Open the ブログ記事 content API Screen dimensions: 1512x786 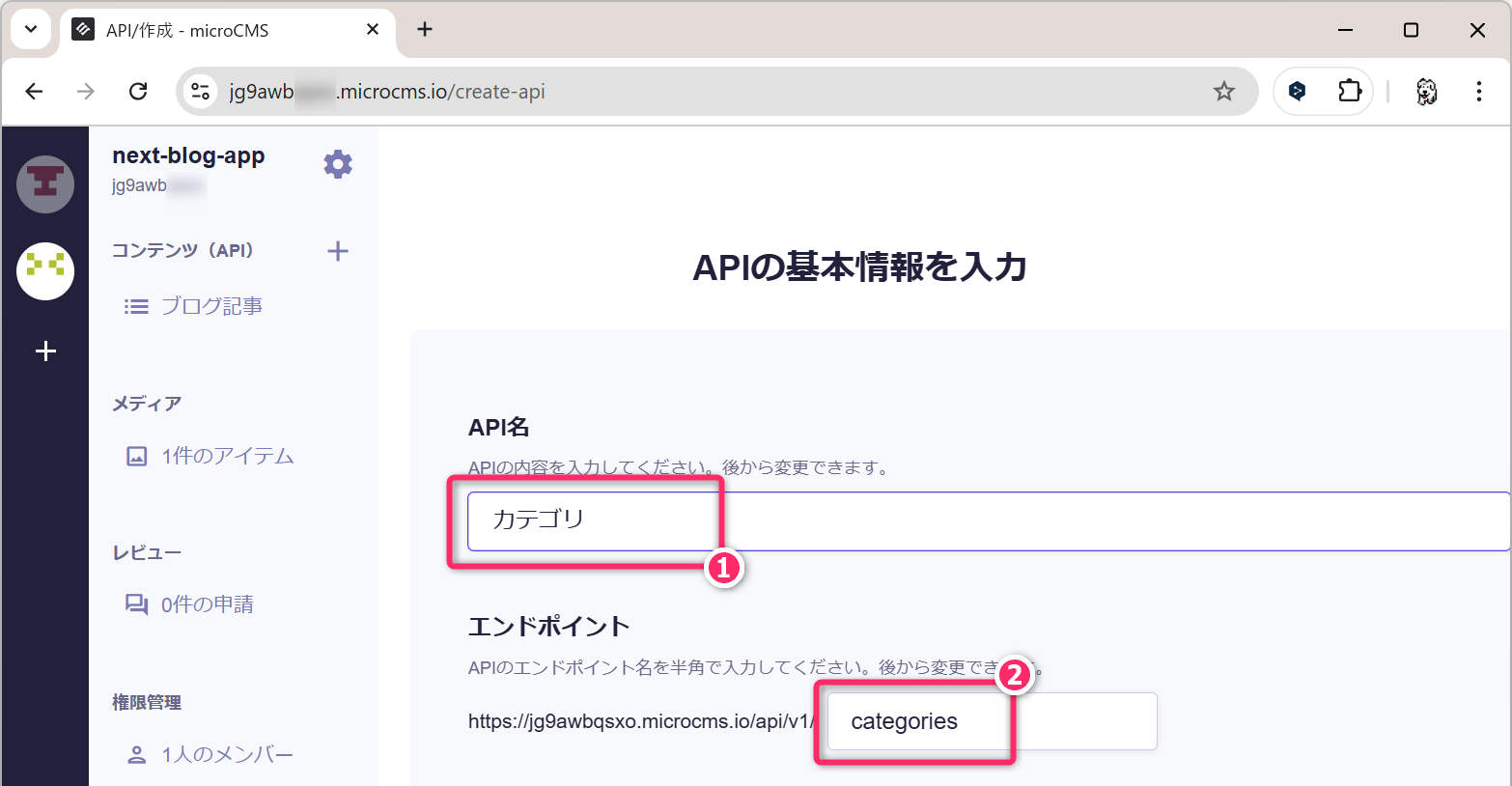[x=210, y=306]
